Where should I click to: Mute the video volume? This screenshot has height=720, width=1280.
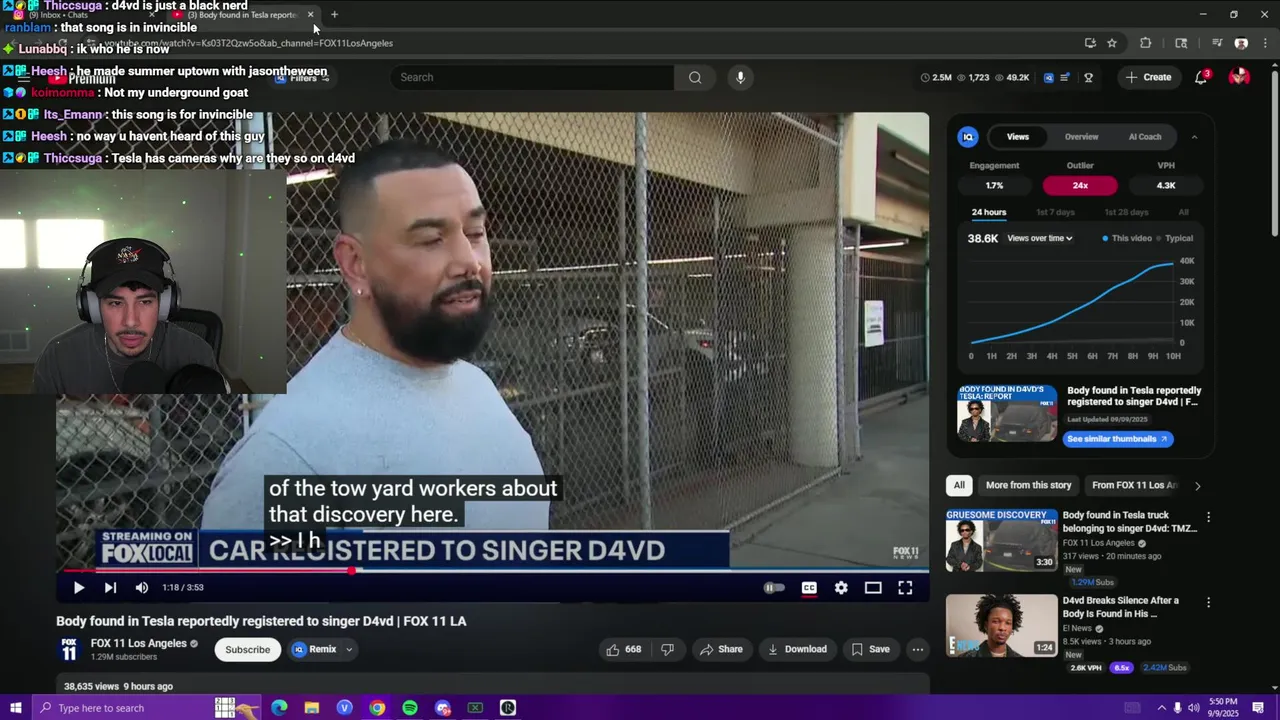tap(142, 588)
